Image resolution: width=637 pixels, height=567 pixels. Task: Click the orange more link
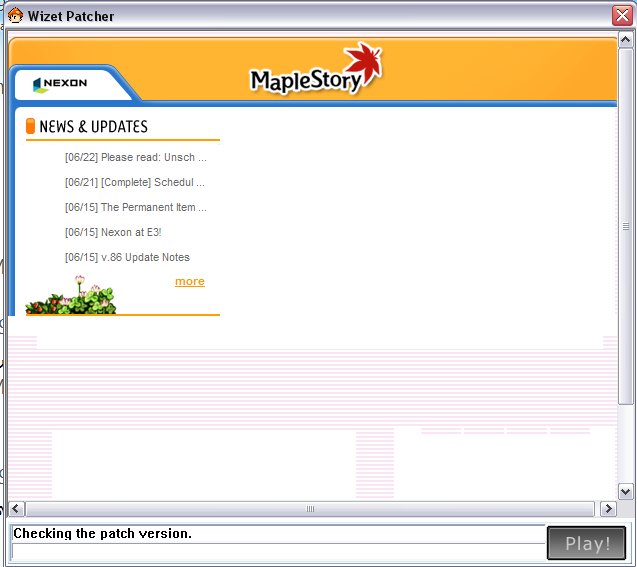[x=190, y=281]
